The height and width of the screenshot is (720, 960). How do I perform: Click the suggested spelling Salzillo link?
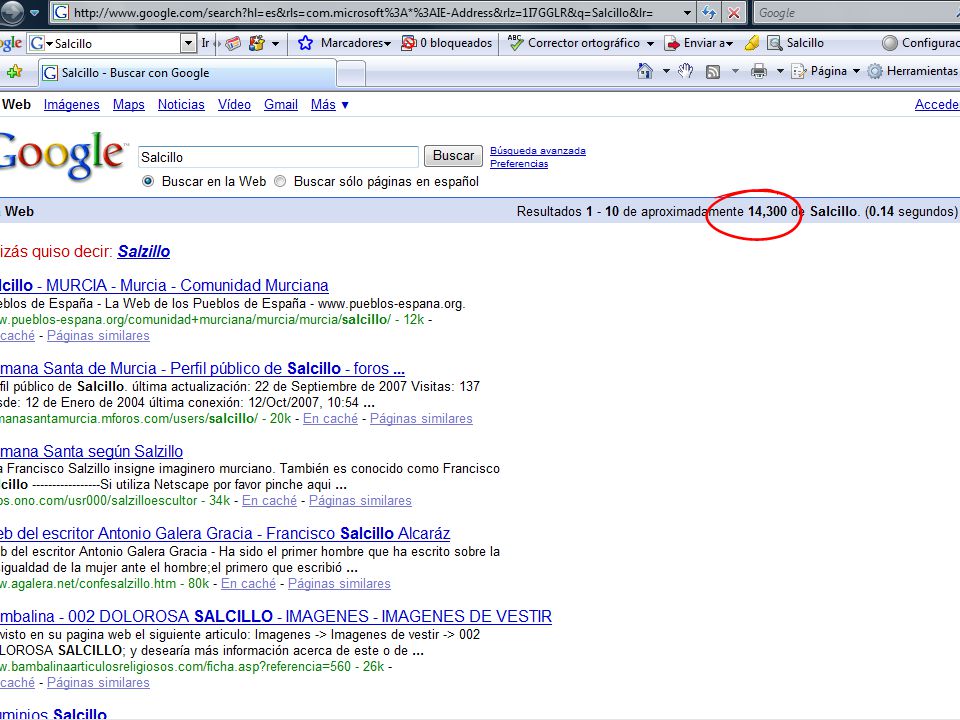[x=144, y=252]
